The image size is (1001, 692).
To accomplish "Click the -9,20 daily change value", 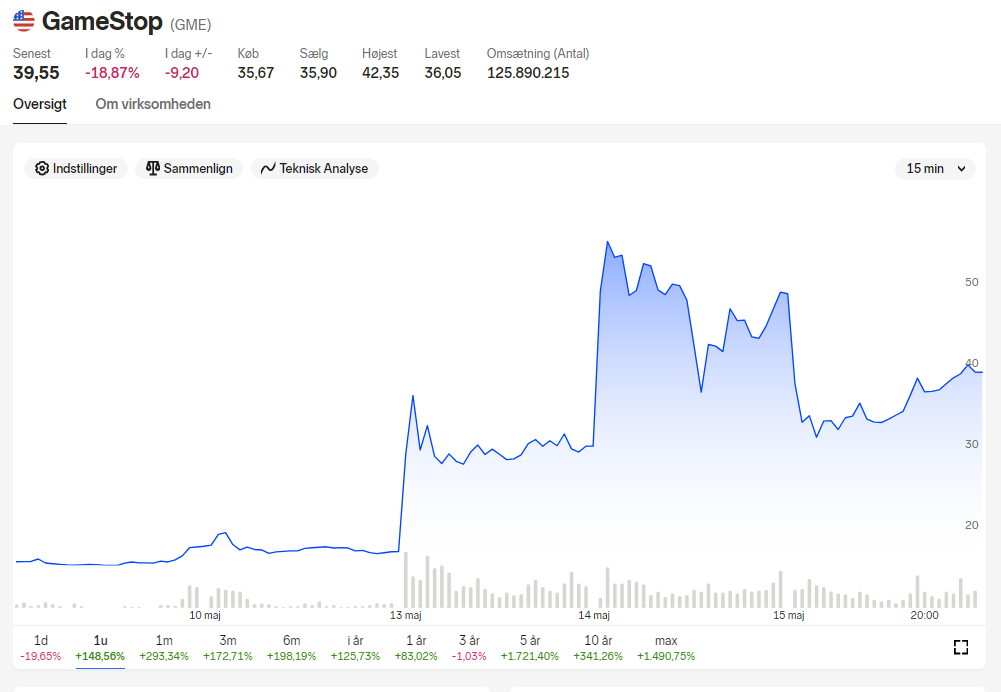I will tap(182, 73).
